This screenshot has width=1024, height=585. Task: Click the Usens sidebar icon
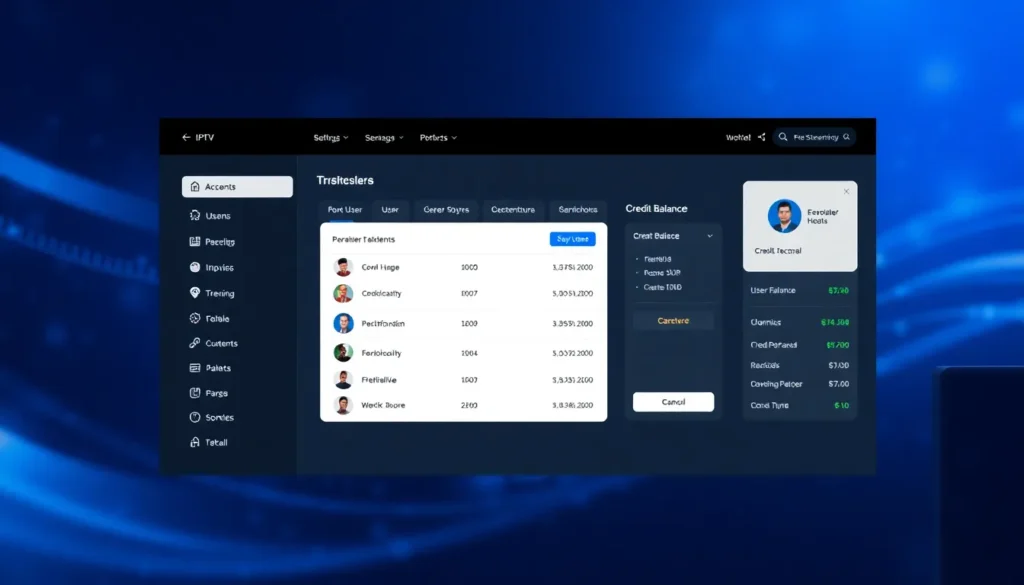[x=194, y=215]
